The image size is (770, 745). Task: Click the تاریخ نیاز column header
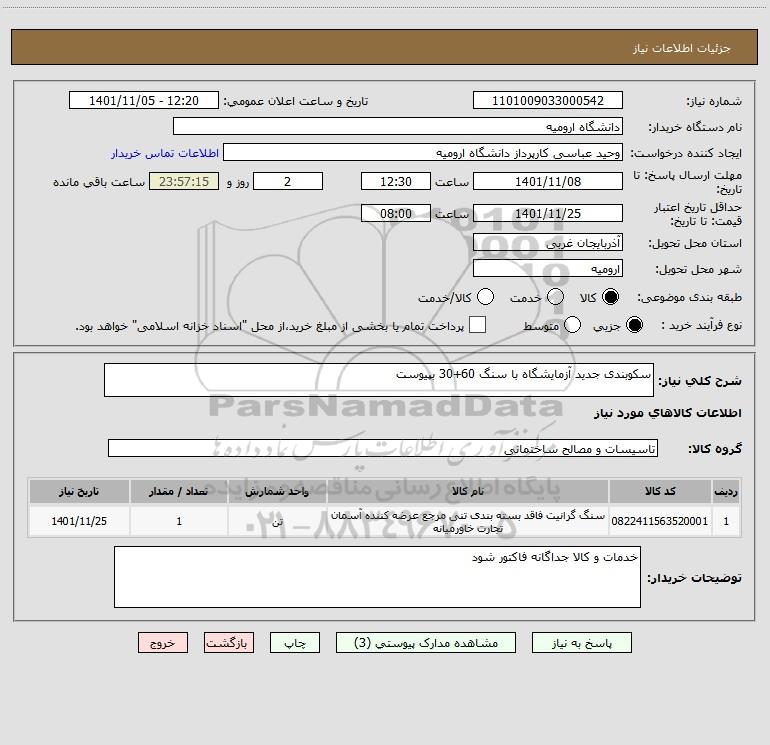(79, 491)
